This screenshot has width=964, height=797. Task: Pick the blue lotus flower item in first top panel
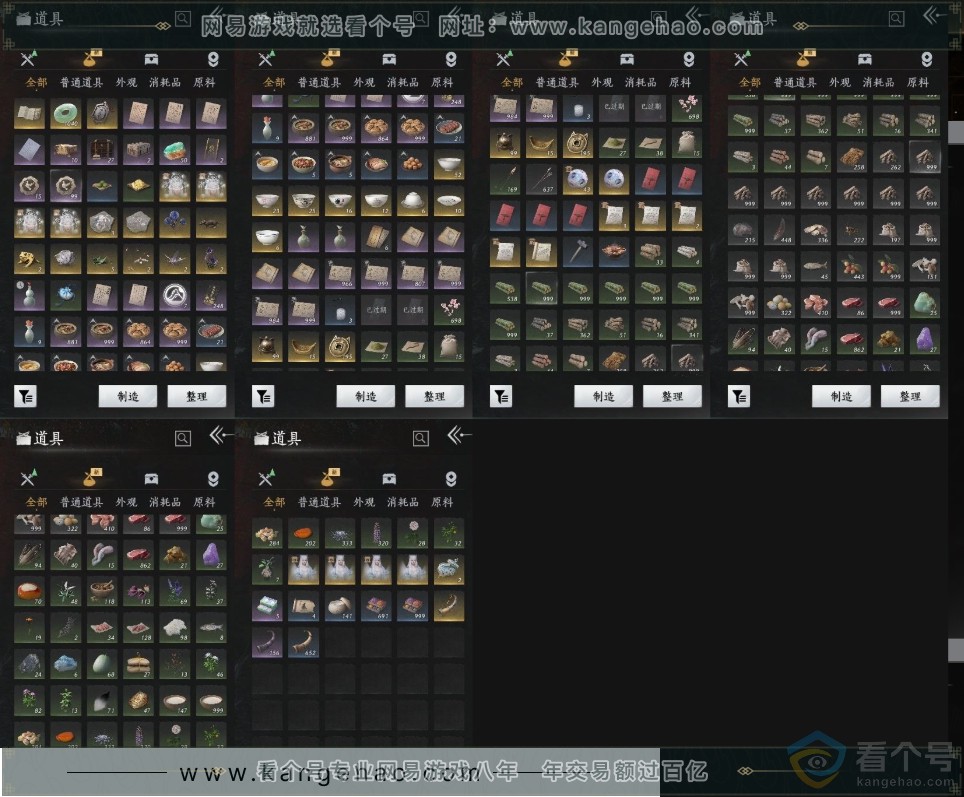pyautogui.click(x=66, y=296)
